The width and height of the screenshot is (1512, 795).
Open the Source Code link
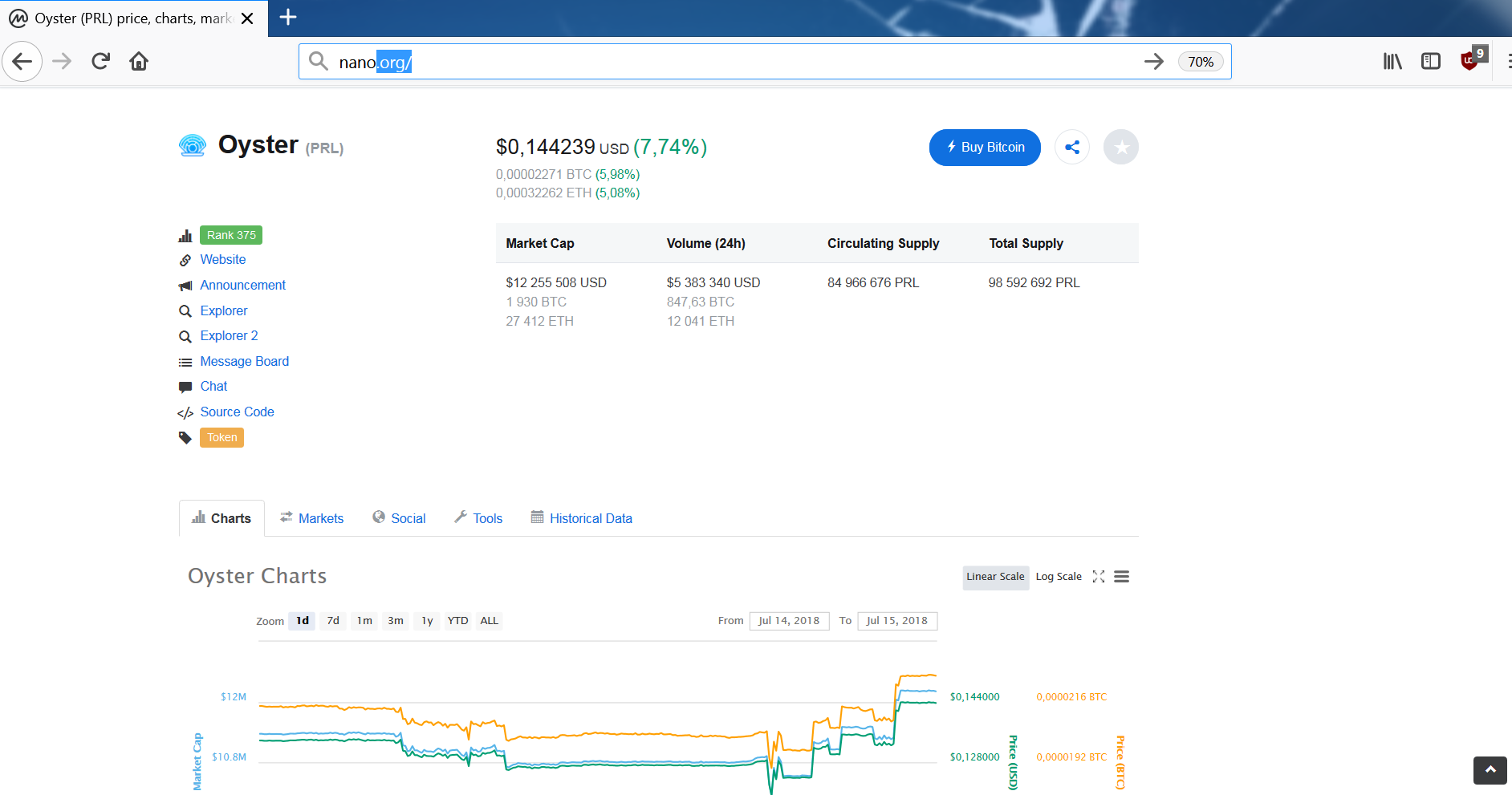tap(238, 412)
